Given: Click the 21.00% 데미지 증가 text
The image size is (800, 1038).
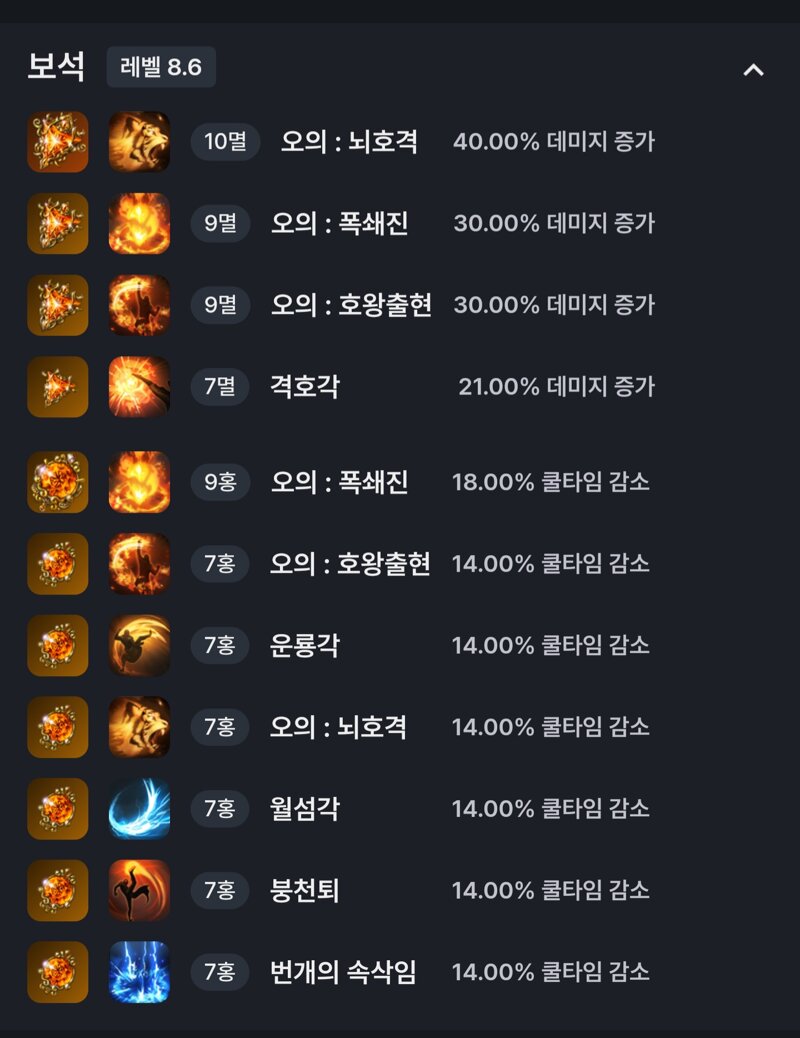Looking at the screenshot, I should tap(556, 387).
